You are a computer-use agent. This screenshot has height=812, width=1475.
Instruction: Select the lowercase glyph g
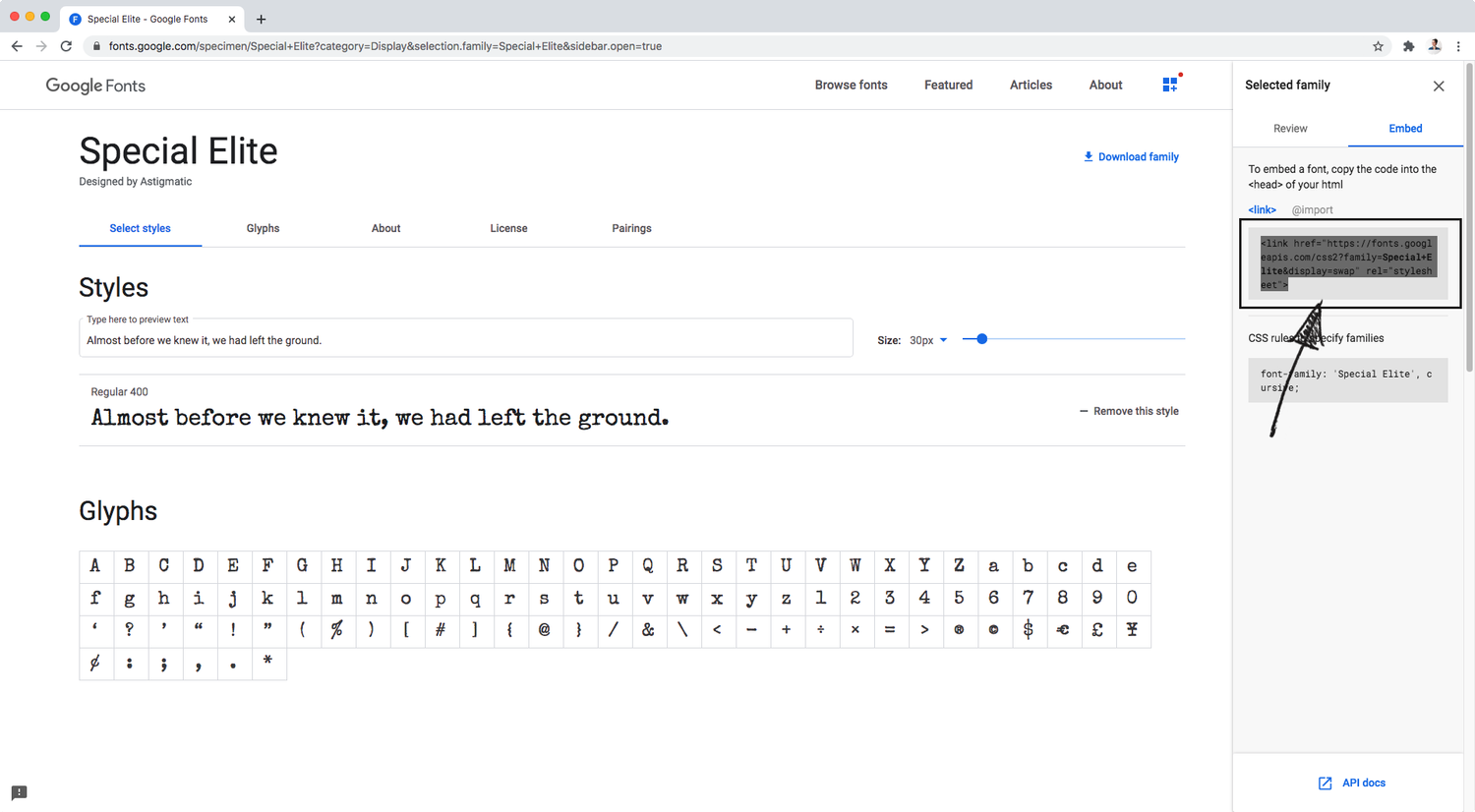coord(130,599)
